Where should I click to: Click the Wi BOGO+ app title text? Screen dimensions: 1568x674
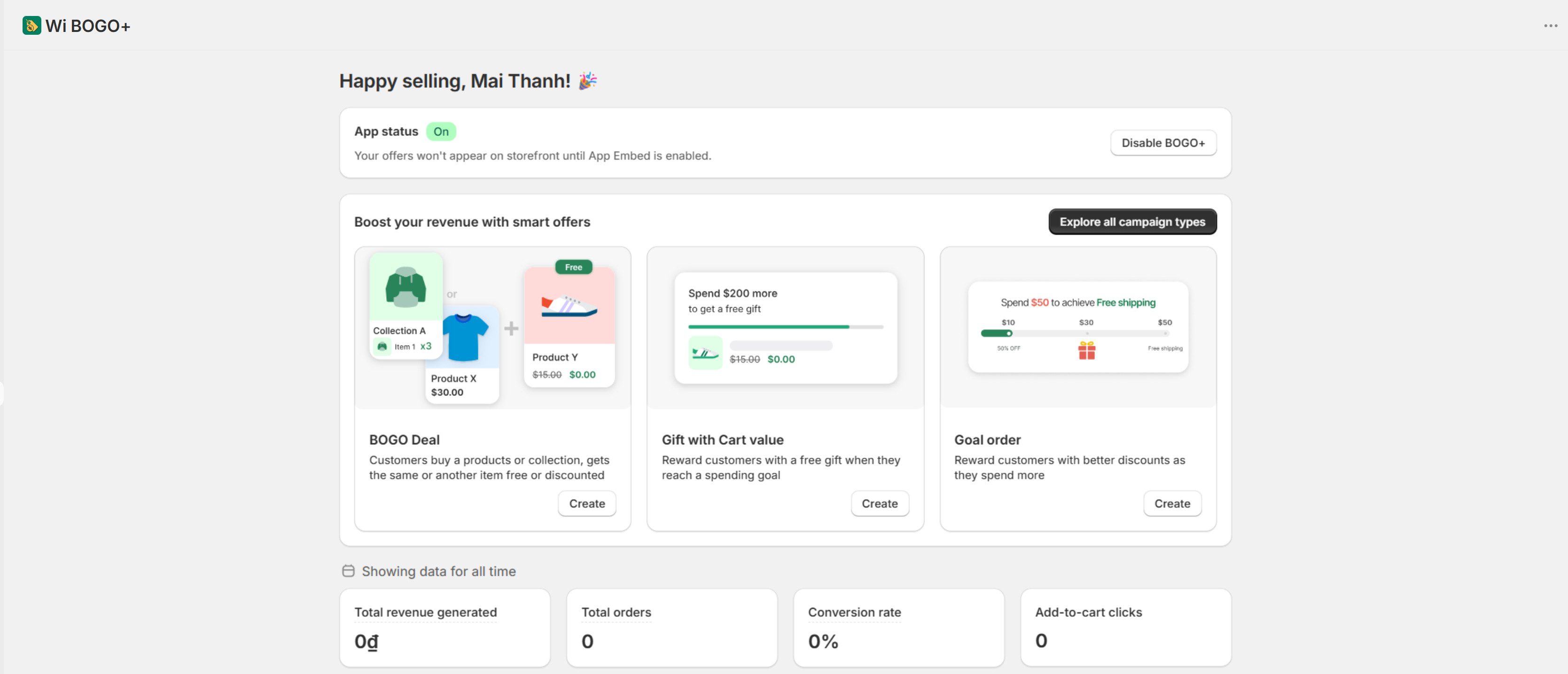tap(88, 26)
